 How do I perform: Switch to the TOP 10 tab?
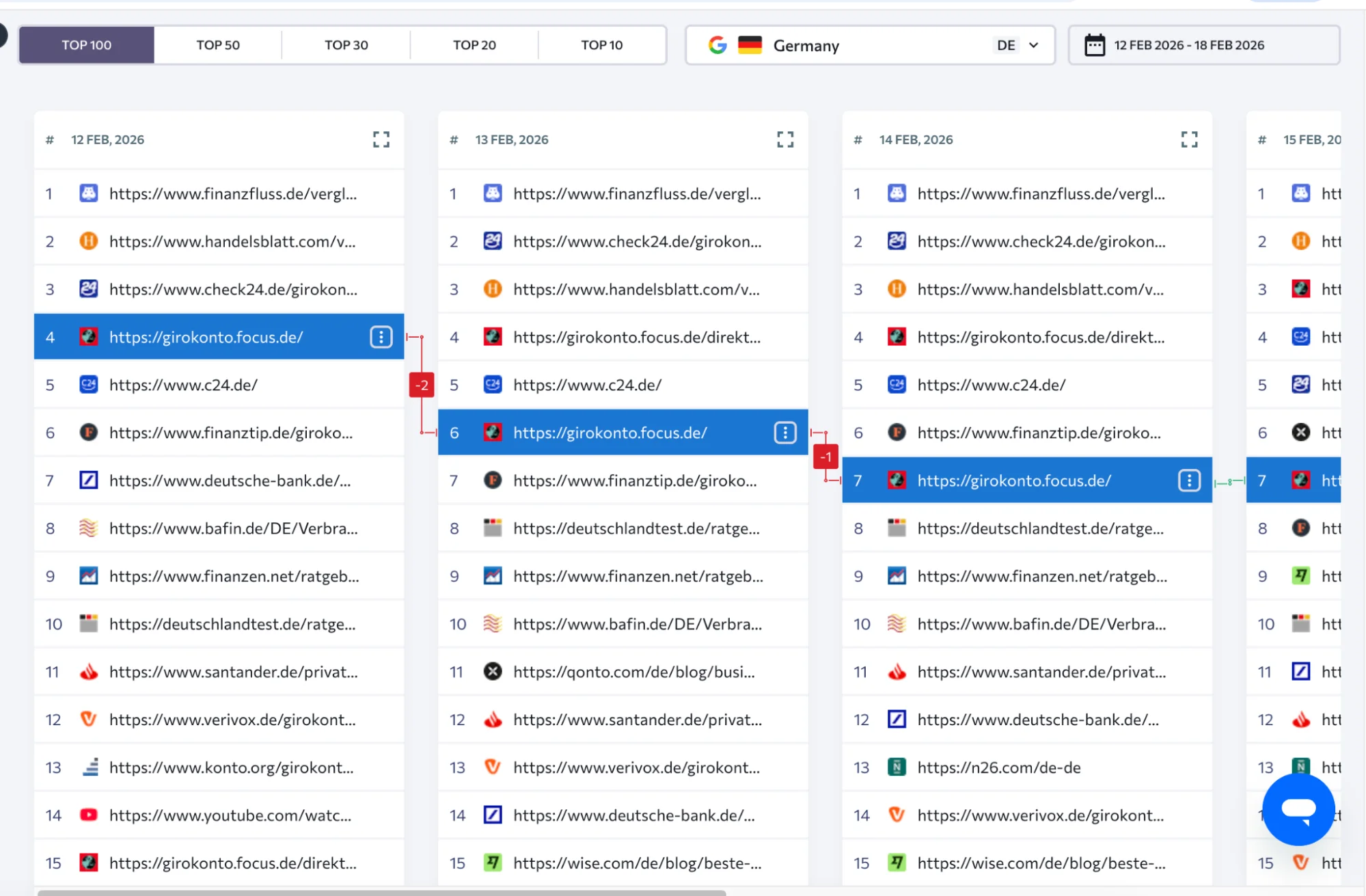(x=602, y=45)
